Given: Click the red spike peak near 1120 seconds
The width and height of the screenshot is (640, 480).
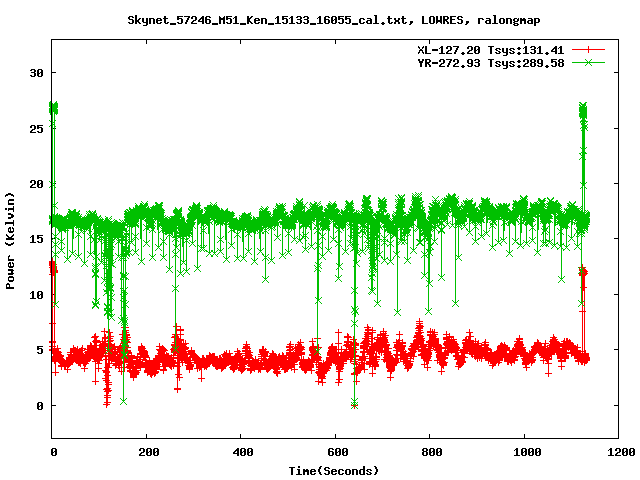Looking at the screenshot, I should (583, 268).
